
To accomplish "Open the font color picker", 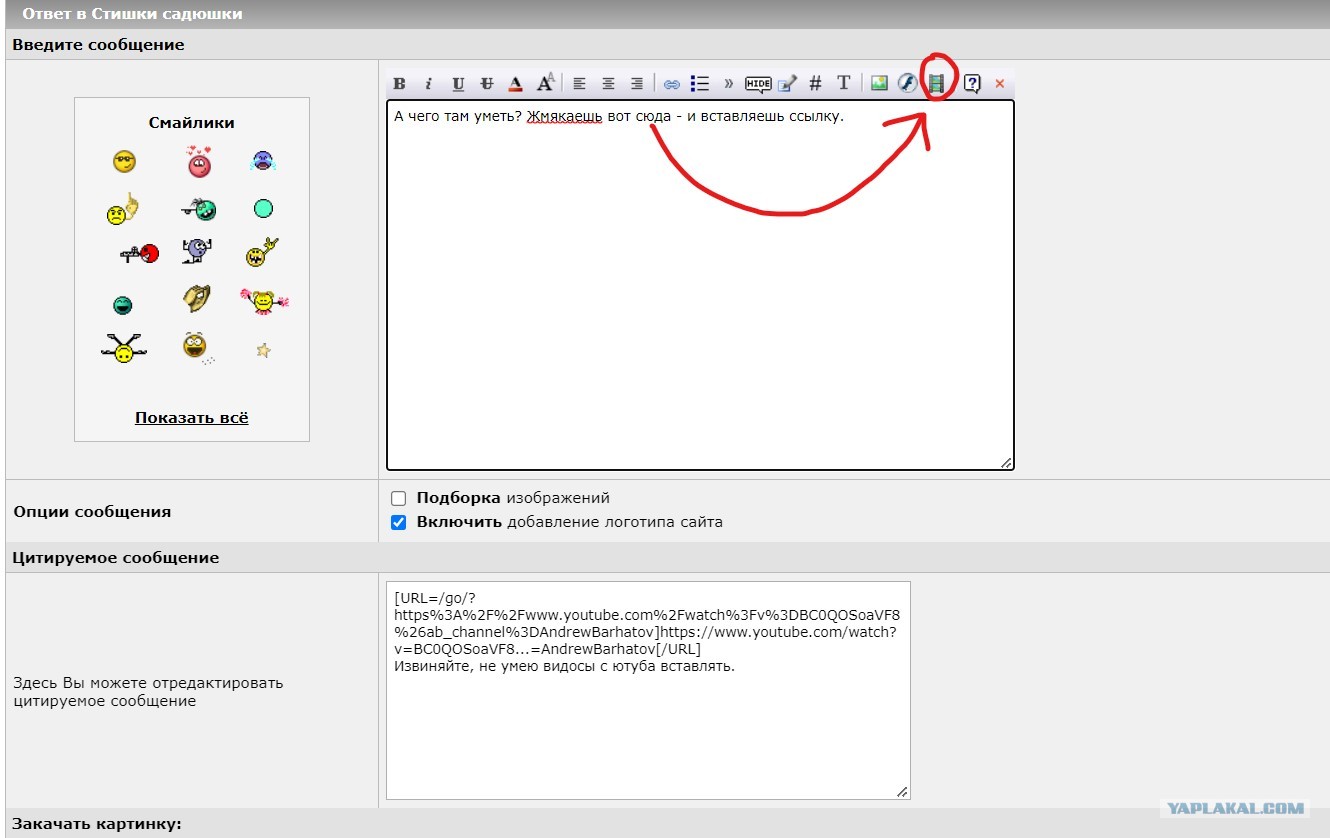I will click(516, 84).
